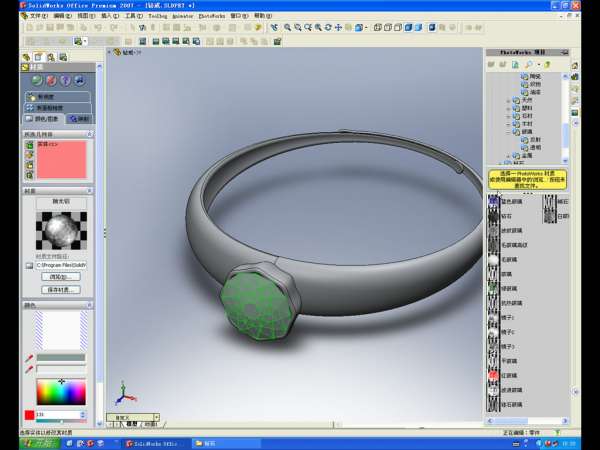Image resolution: width=600 pixels, height=450 pixels.
Task: Click the search magnifier icon in PhotoWorks panel
Action: [528, 64]
